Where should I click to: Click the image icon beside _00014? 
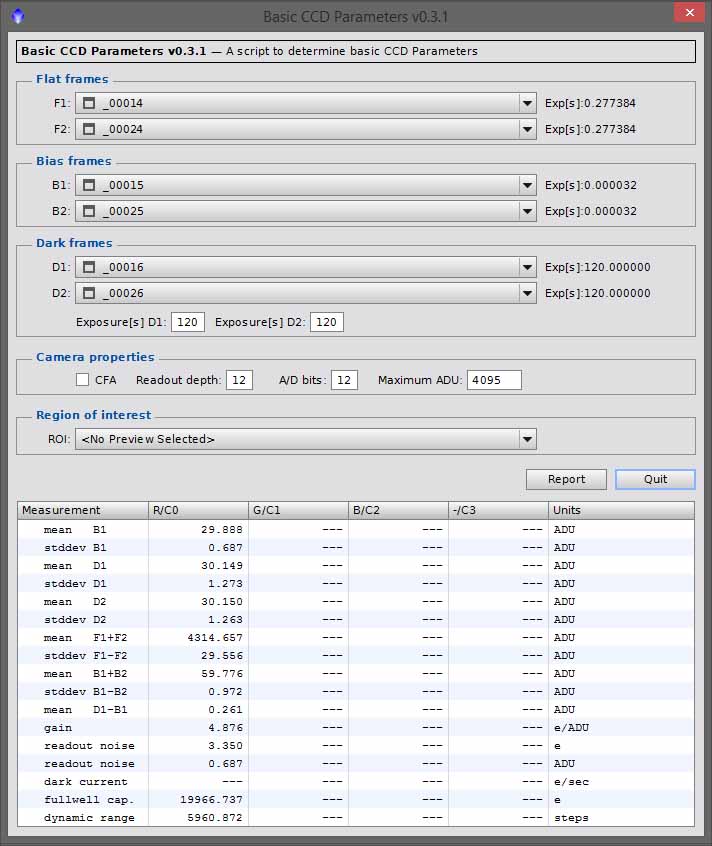coord(89,103)
